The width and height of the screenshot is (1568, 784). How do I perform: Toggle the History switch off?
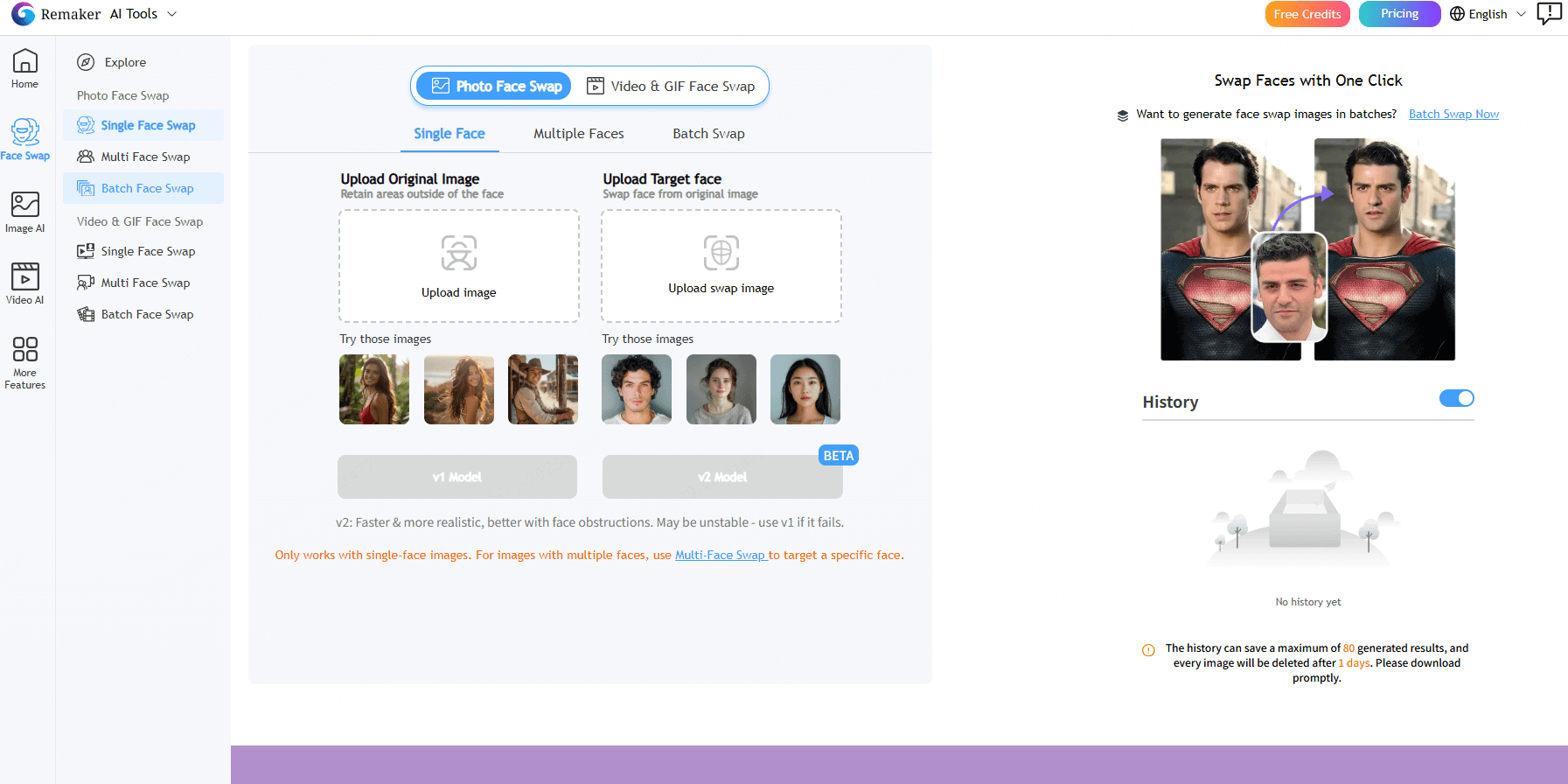(1456, 399)
